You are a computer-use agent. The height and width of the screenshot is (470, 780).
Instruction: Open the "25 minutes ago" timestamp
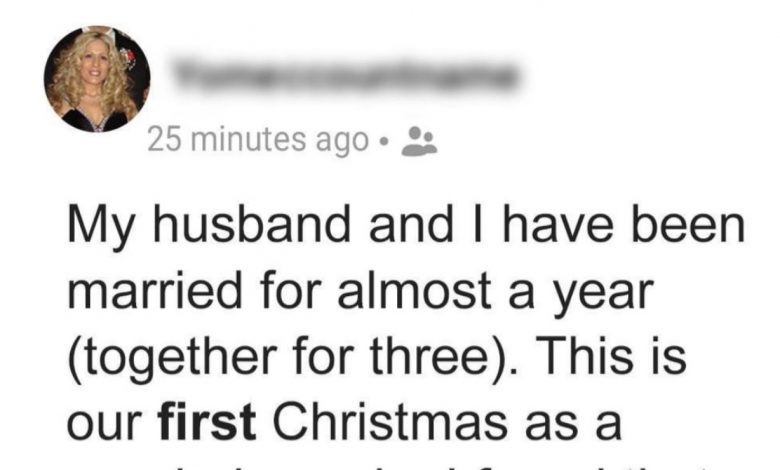coord(257,142)
